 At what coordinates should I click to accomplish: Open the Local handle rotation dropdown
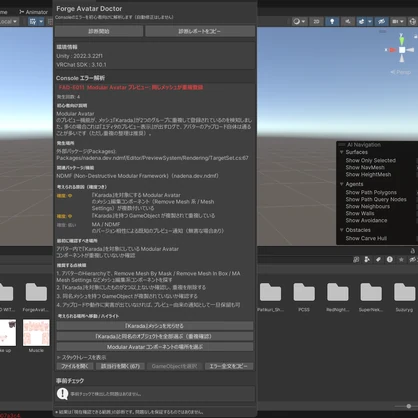(x=9, y=22)
